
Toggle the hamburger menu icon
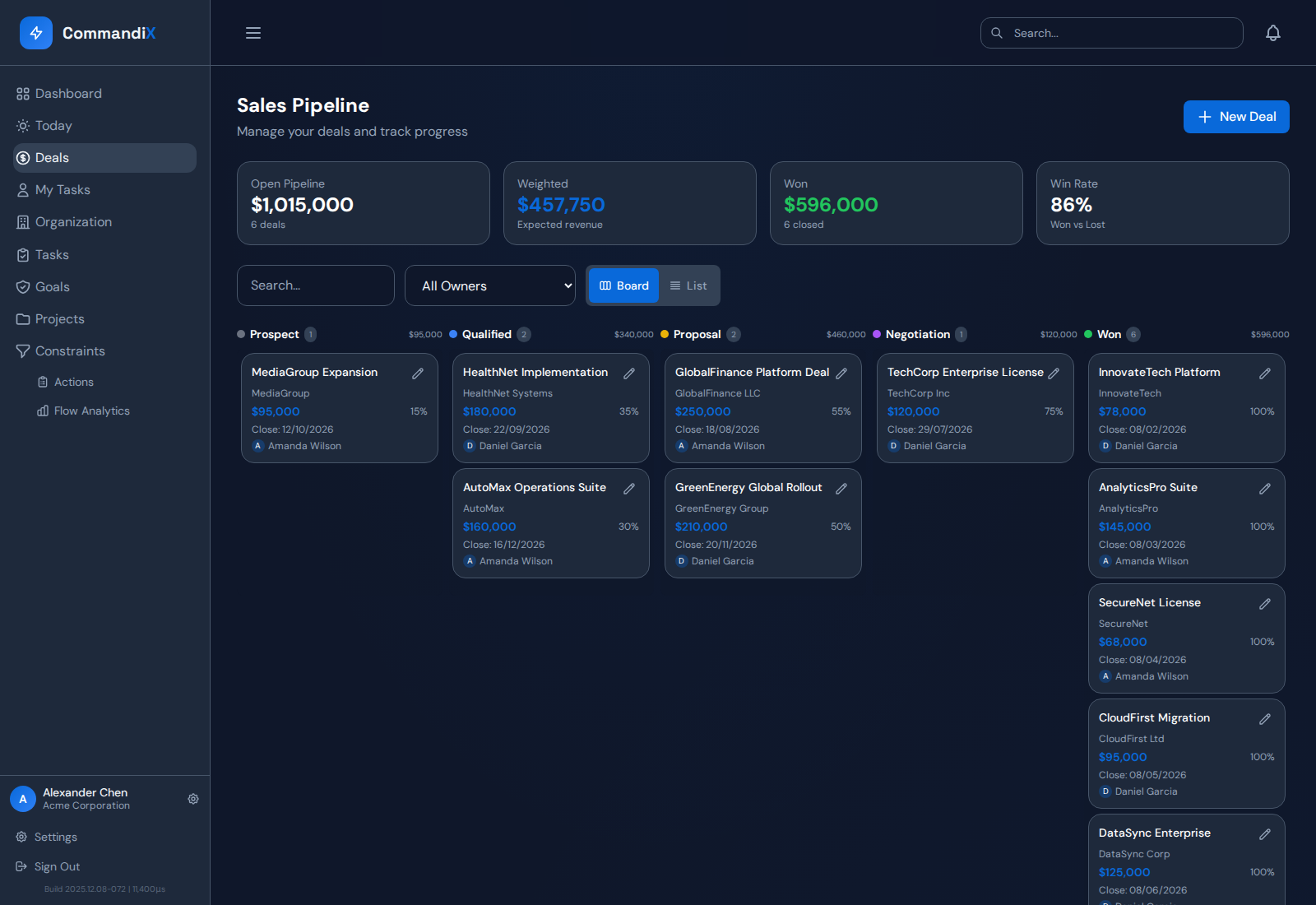253,33
